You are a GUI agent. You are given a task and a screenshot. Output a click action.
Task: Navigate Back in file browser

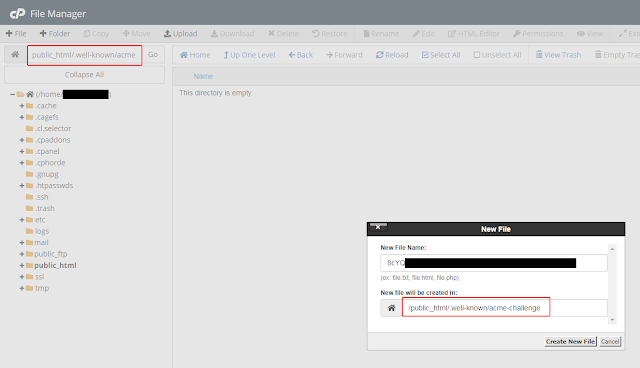301,55
